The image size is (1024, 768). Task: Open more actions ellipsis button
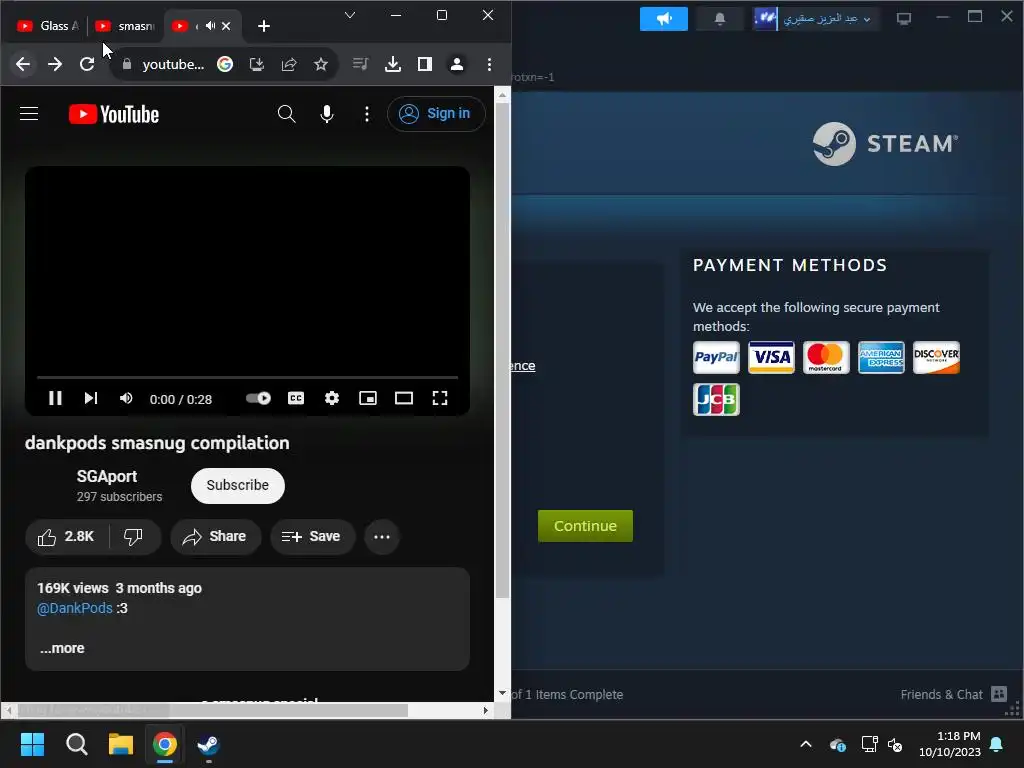point(382,537)
